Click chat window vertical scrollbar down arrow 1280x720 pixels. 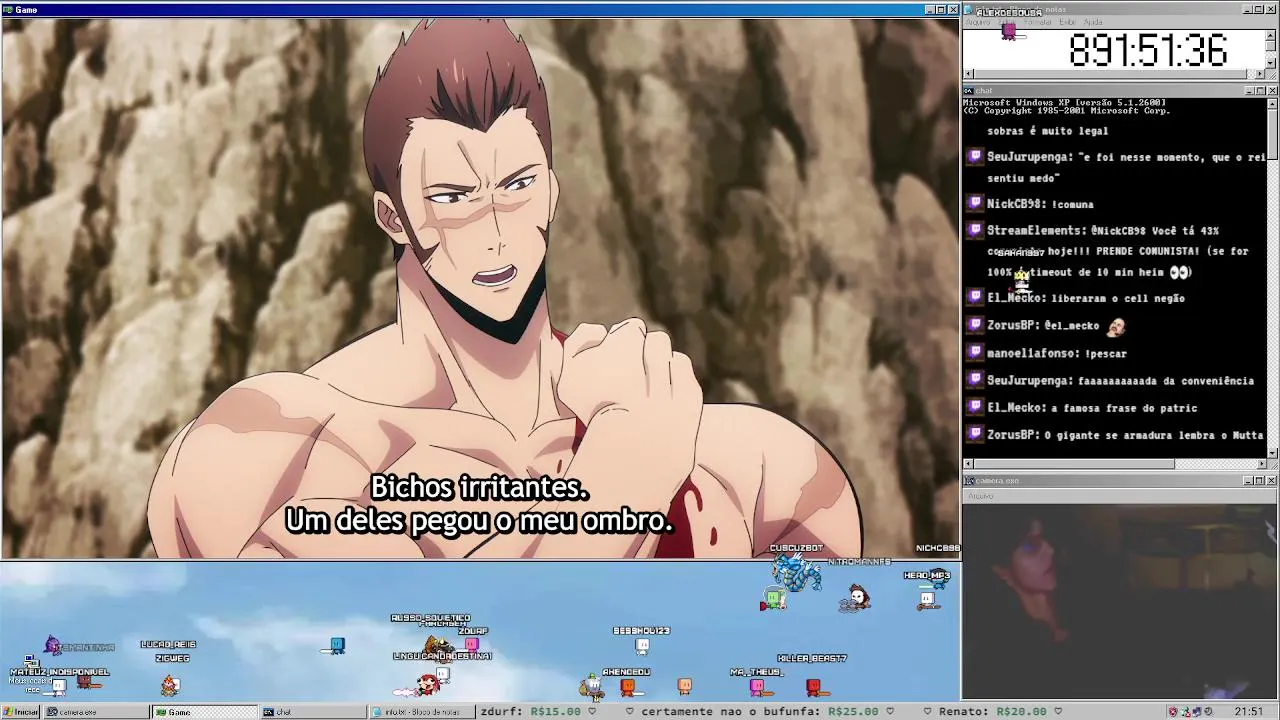tap(1272, 452)
